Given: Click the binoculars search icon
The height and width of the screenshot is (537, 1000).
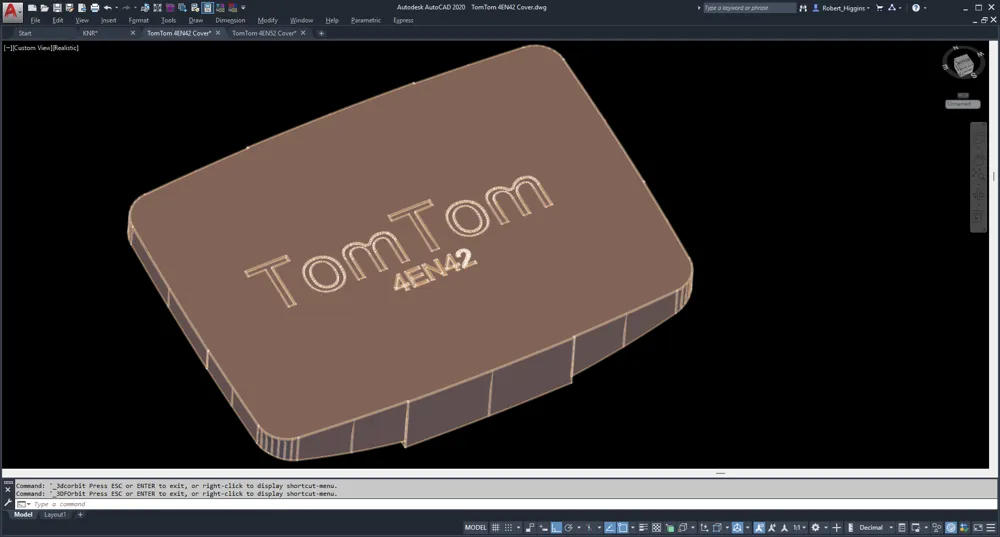Looking at the screenshot, I should (x=803, y=8).
